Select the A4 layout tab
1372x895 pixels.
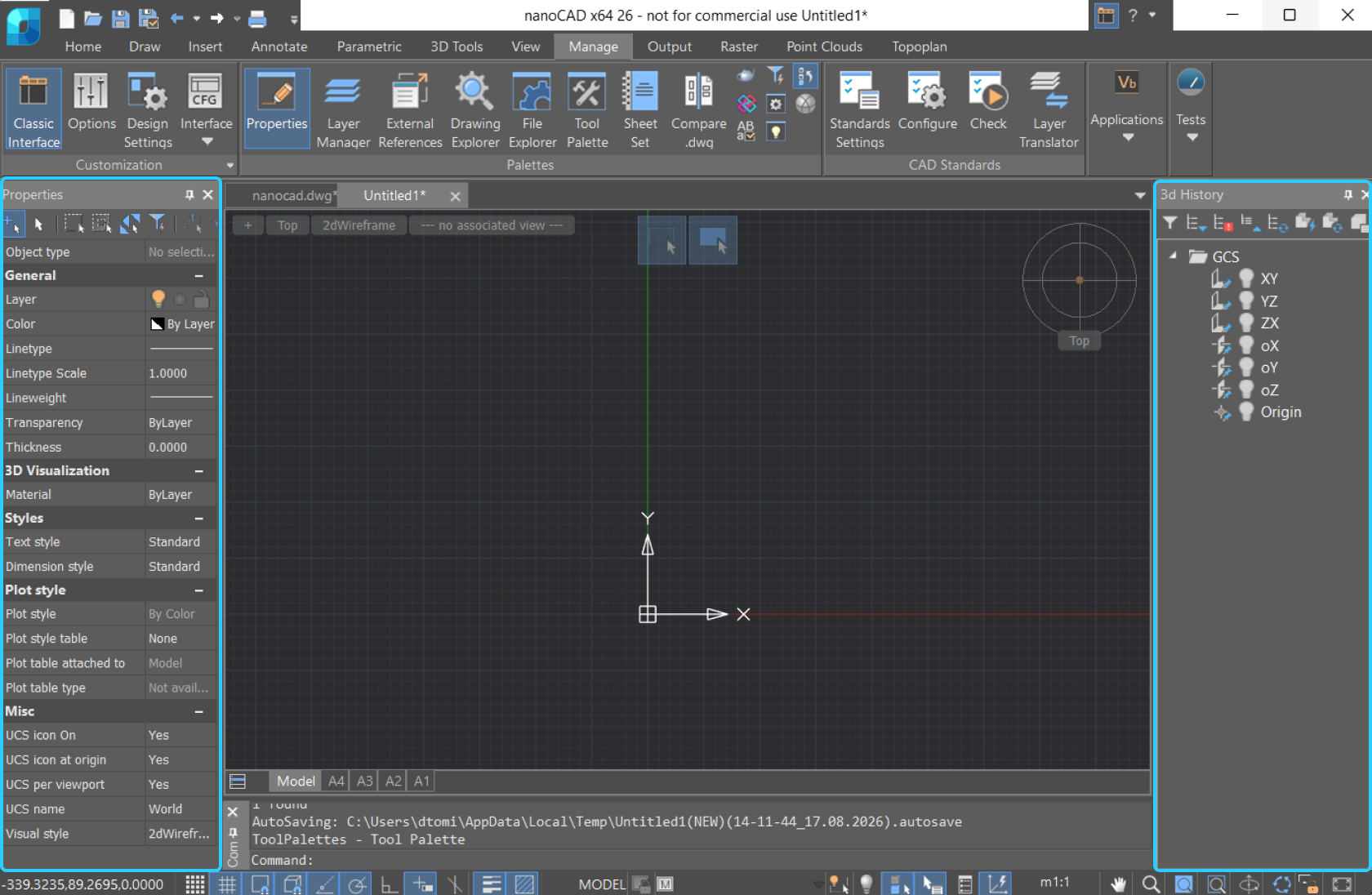point(336,781)
